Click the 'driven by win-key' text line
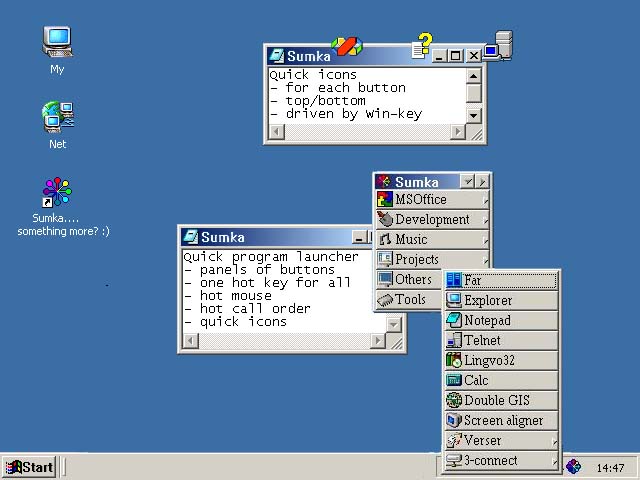640x480 pixels. point(346,113)
